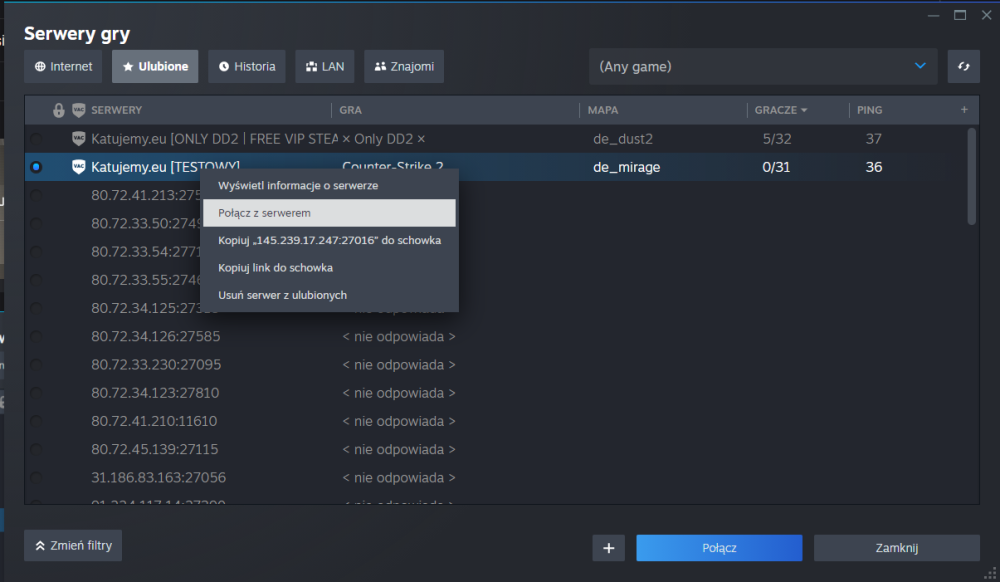Select radio for 80.72.45.139:27115 row
This screenshot has height=582, width=1000.
36,449
